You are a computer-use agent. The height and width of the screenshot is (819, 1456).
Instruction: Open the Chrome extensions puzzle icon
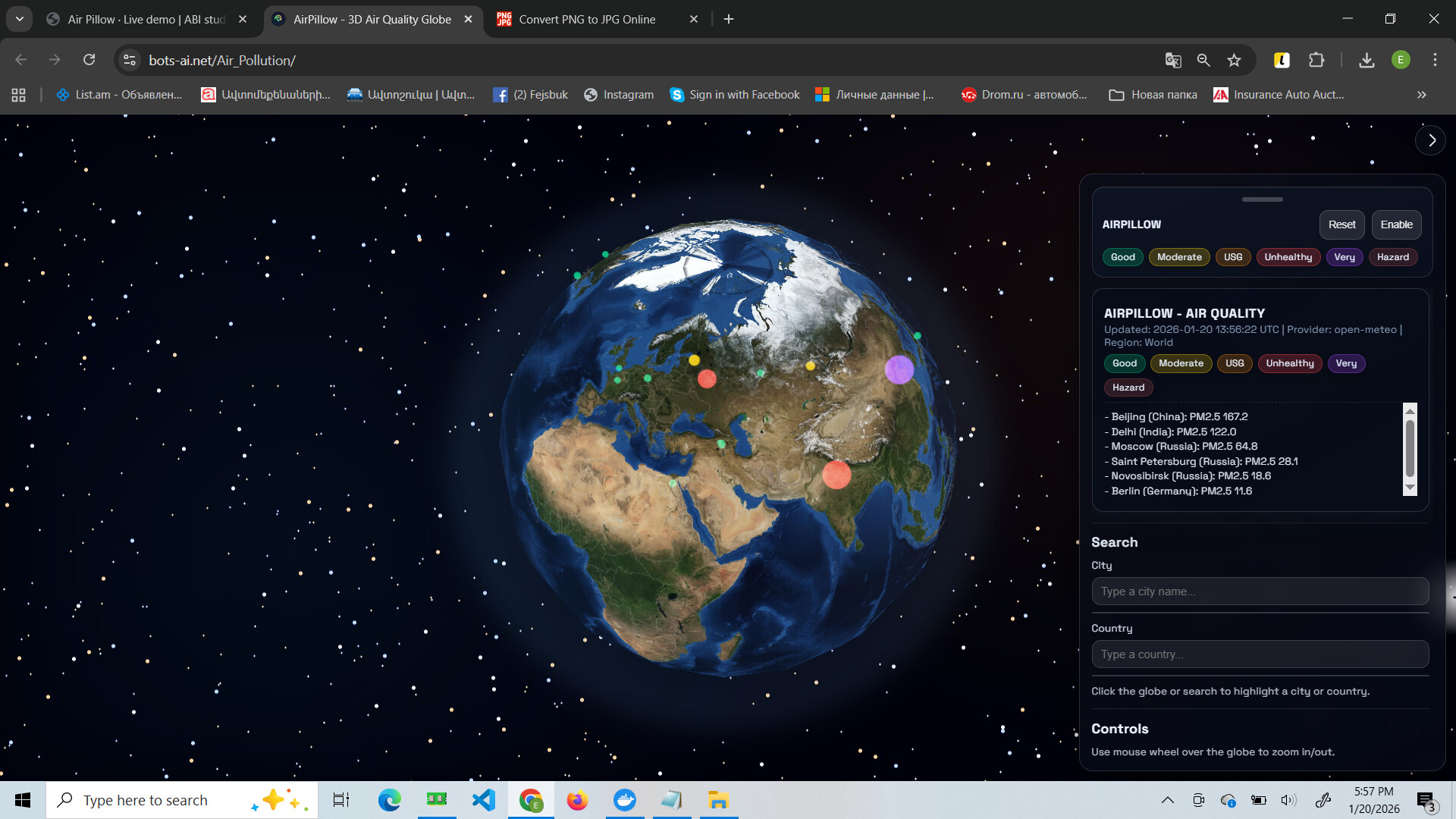[1316, 60]
